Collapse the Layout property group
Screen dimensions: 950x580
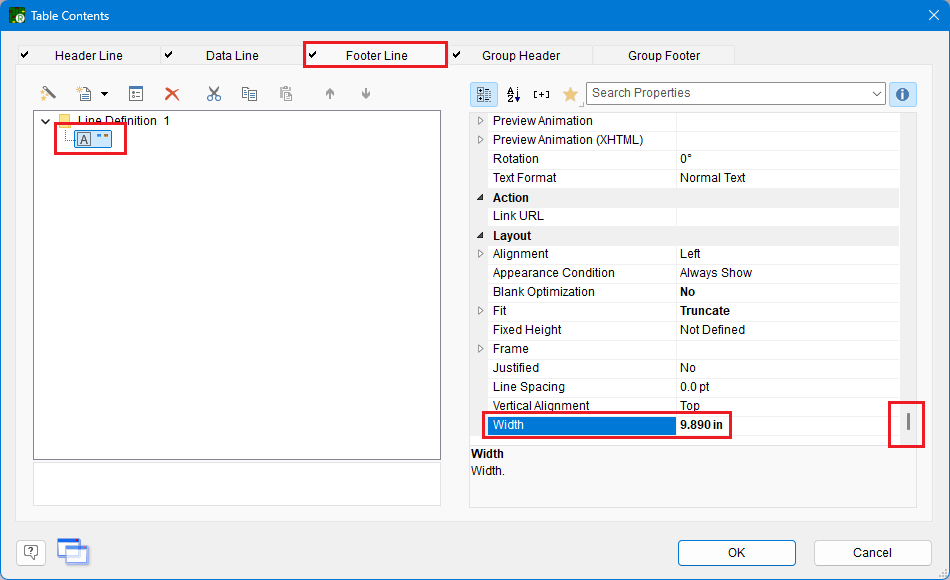[x=480, y=235]
